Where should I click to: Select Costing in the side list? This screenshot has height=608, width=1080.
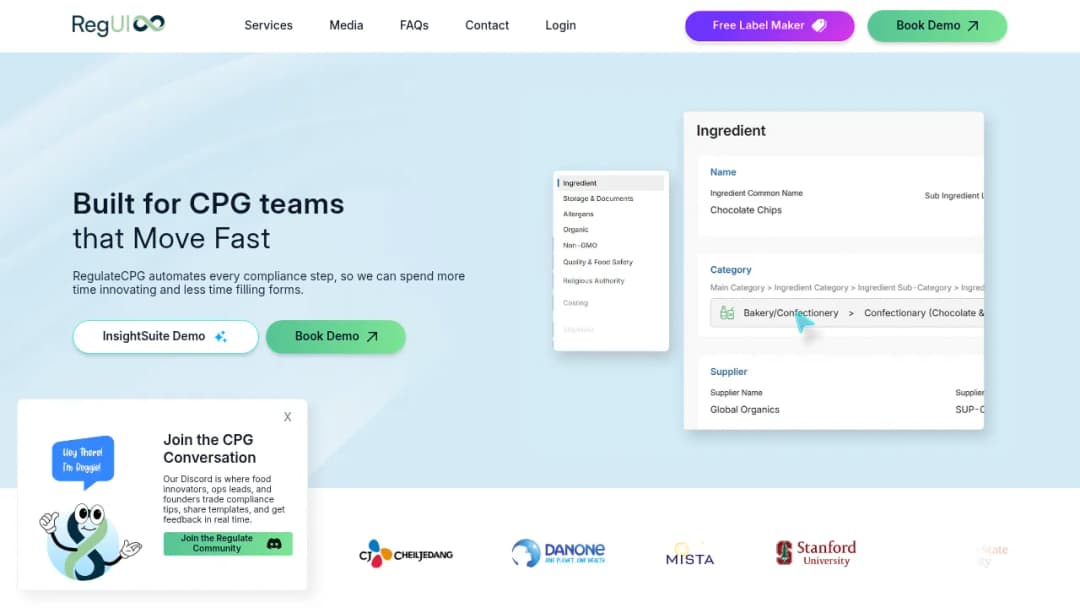coord(575,303)
